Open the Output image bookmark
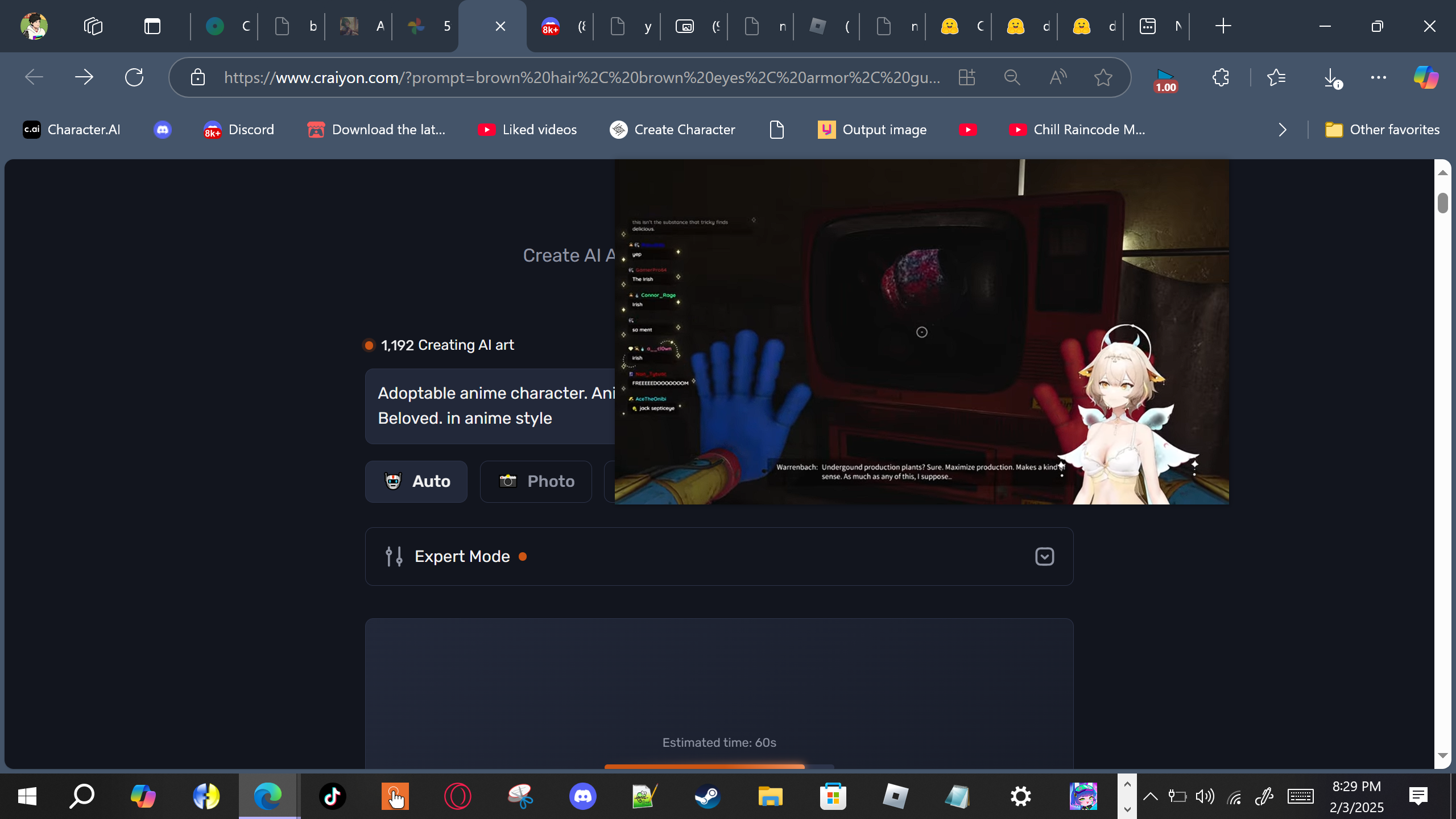This screenshot has width=1456, height=819. (x=872, y=130)
